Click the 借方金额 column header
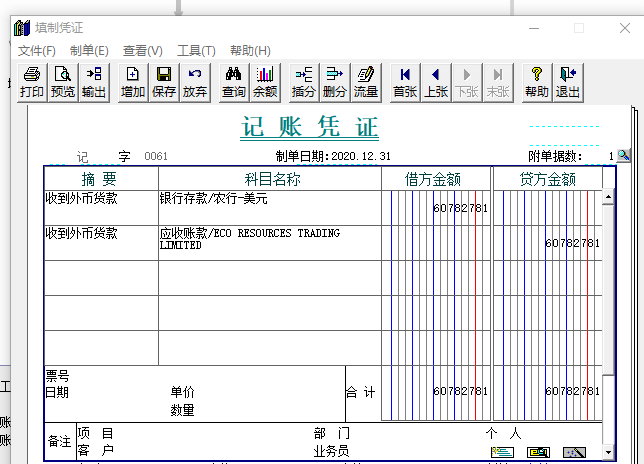 (x=436, y=179)
